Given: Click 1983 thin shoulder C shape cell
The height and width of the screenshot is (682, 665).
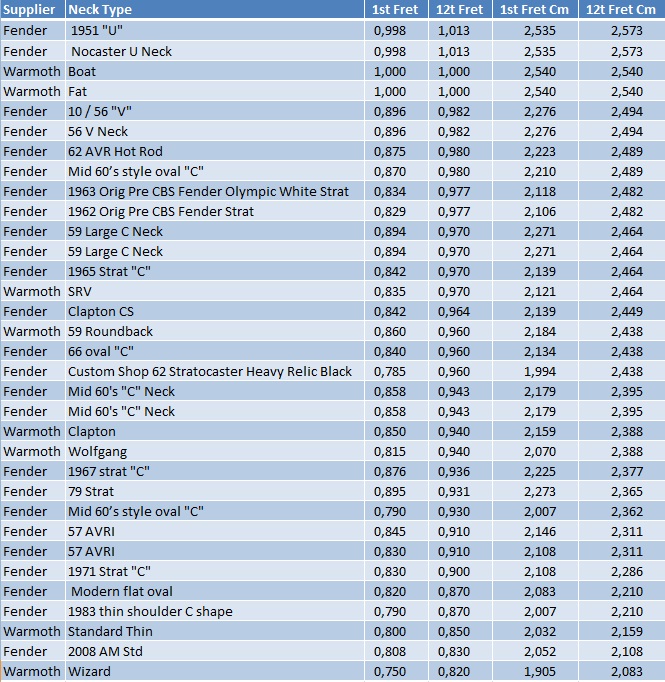Looking at the screenshot, I should (215, 612).
